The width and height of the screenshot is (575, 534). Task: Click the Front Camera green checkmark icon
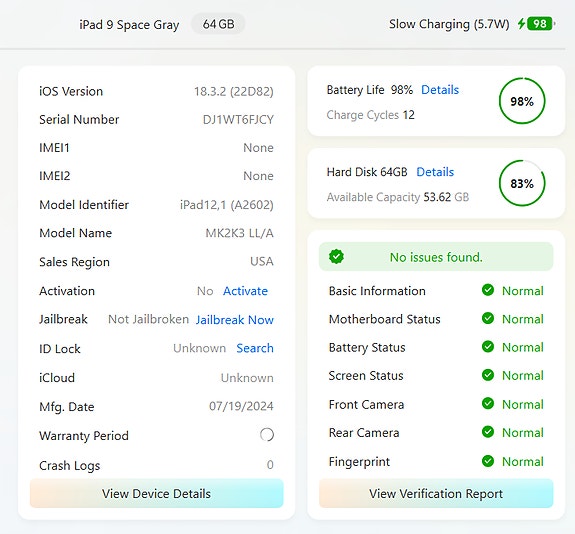pyautogui.click(x=488, y=403)
